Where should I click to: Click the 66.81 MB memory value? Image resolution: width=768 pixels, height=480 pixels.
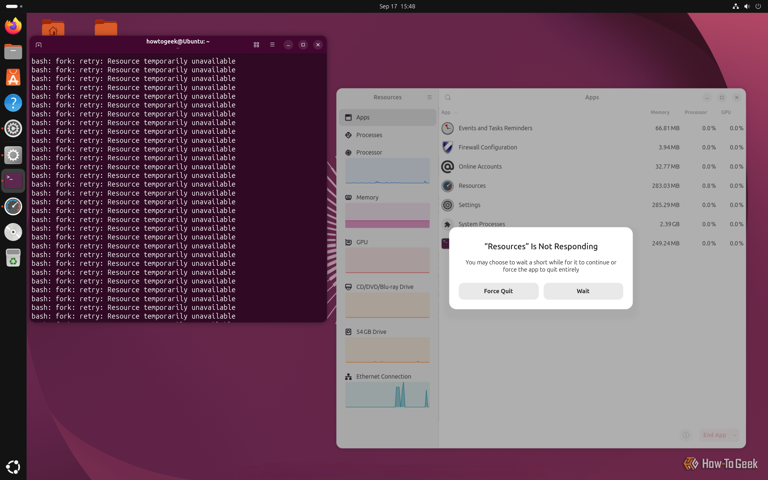tap(667, 128)
